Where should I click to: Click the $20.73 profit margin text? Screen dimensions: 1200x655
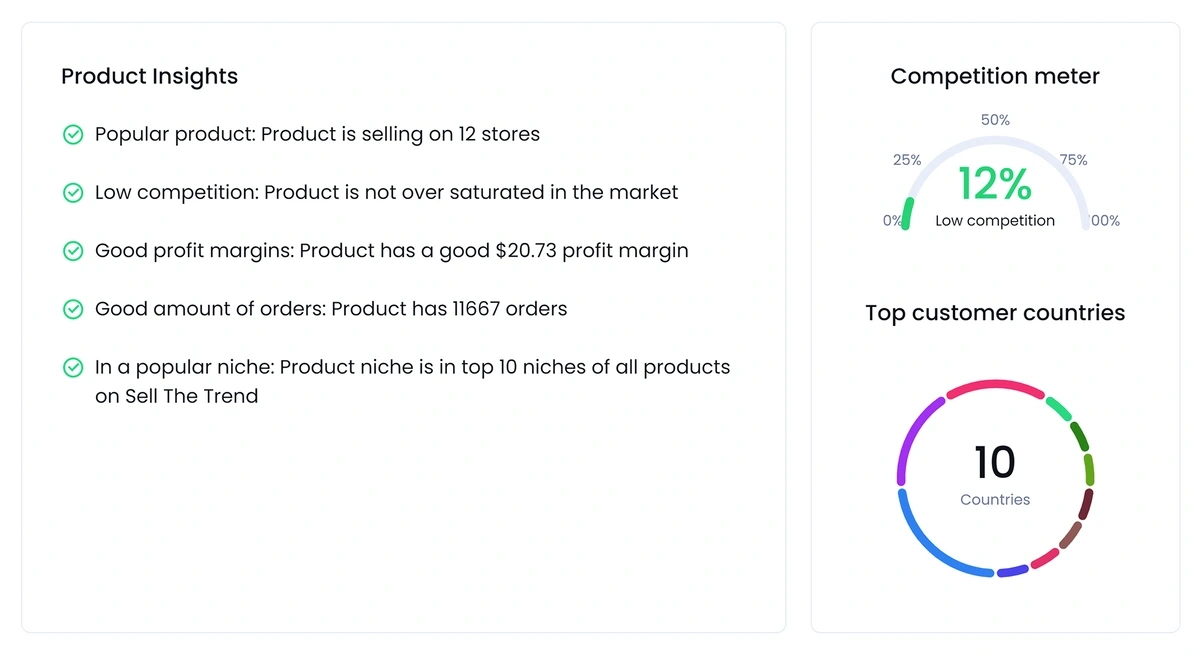[x=592, y=251]
